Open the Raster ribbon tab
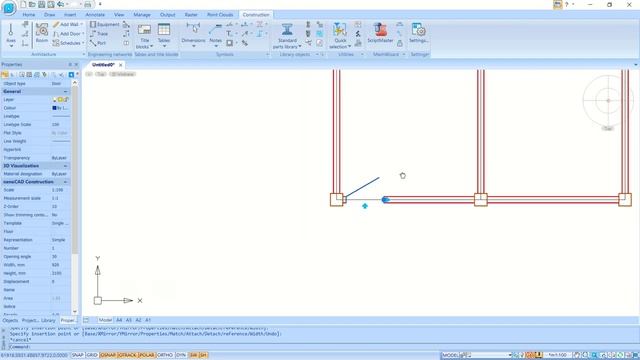The image size is (640, 360). tap(191, 15)
